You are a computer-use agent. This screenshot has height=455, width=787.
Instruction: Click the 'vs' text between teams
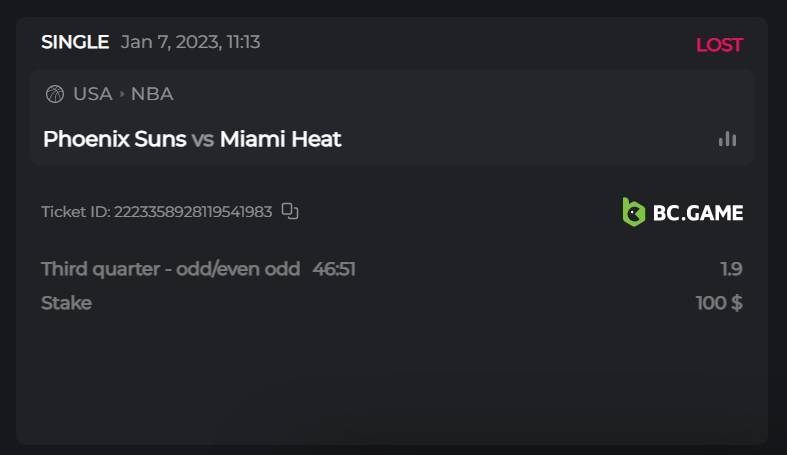click(x=203, y=139)
